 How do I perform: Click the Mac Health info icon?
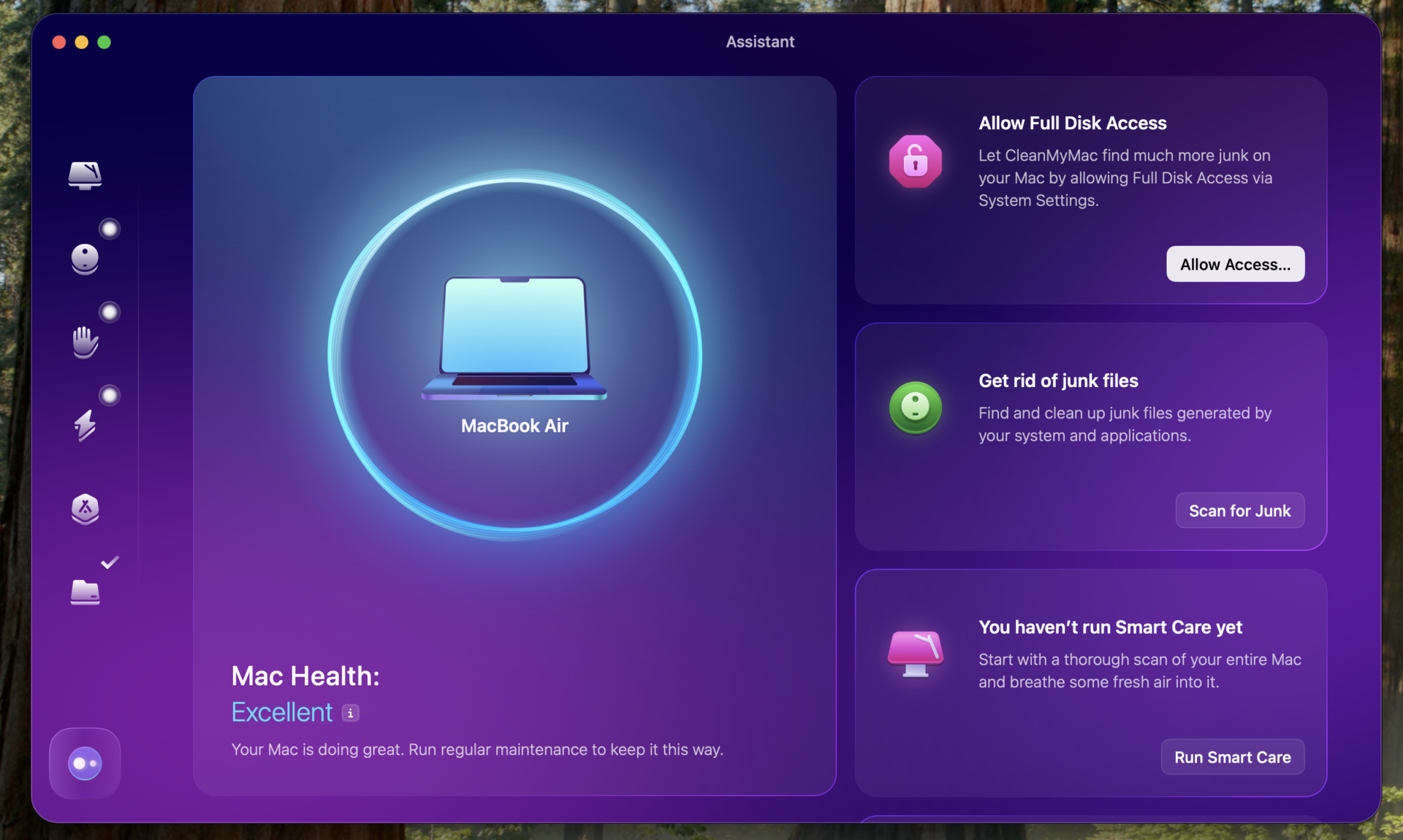click(351, 713)
